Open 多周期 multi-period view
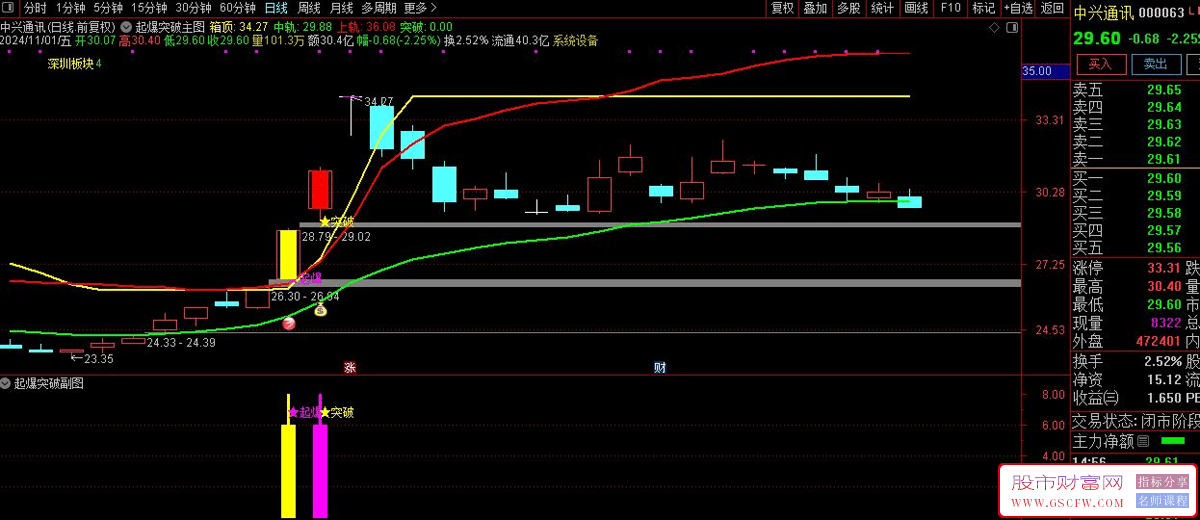Image resolution: width=1200 pixels, height=520 pixels. click(379, 8)
